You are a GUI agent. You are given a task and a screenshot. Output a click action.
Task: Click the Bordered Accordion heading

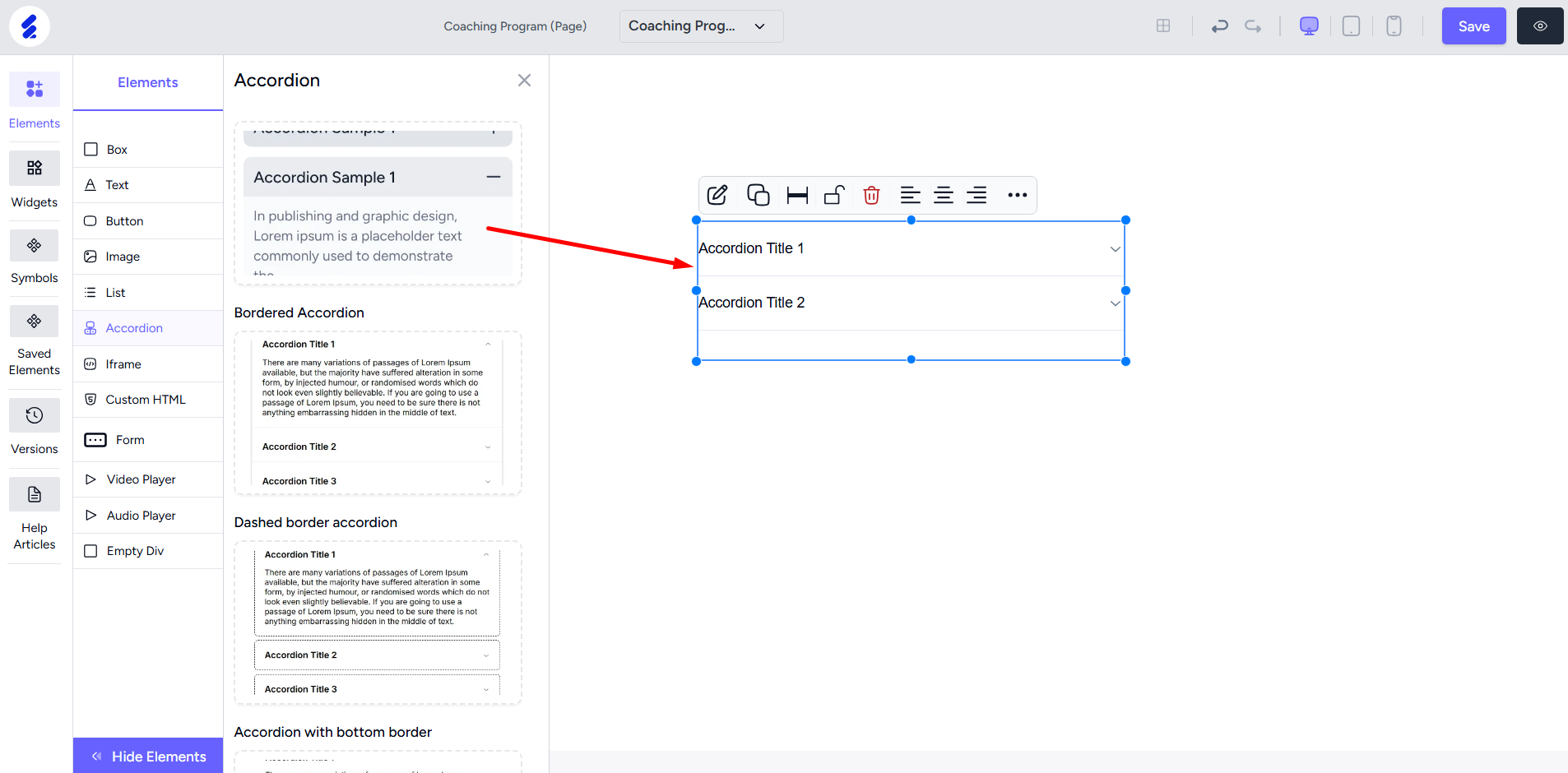click(299, 312)
